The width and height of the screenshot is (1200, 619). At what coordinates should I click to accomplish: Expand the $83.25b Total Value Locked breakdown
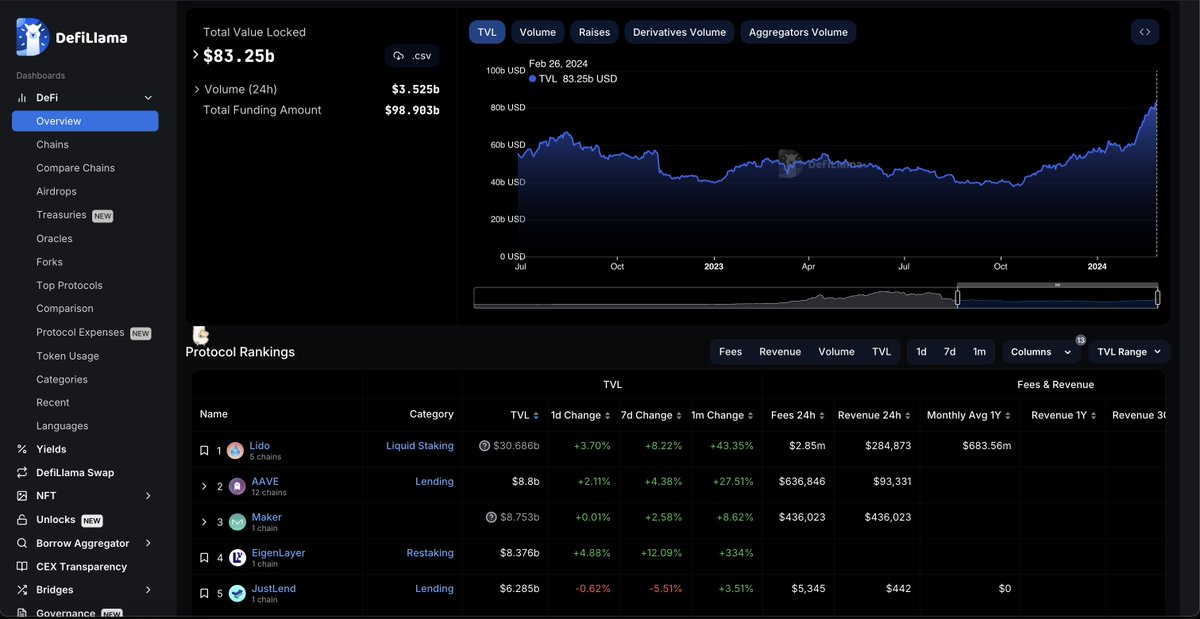pyautogui.click(x=196, y=55)
